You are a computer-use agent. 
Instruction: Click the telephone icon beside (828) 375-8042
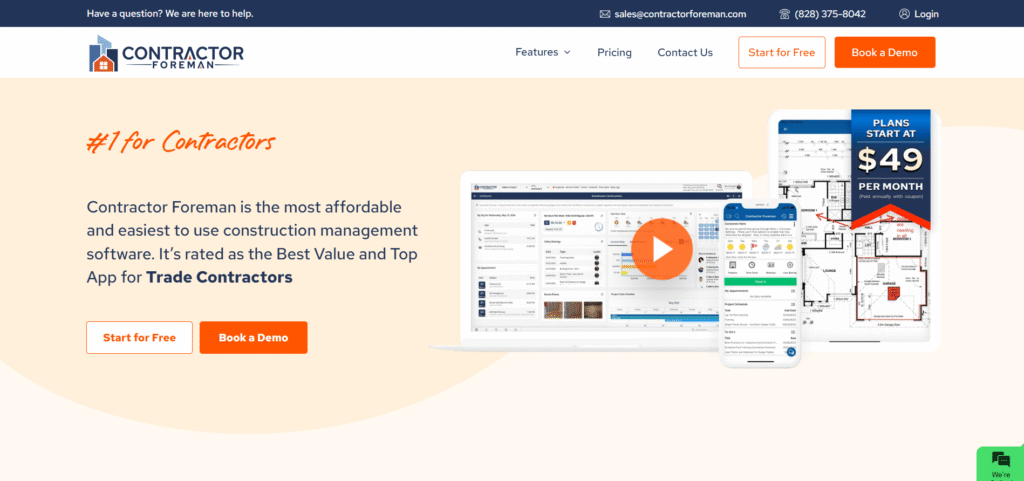coord(784,14)
